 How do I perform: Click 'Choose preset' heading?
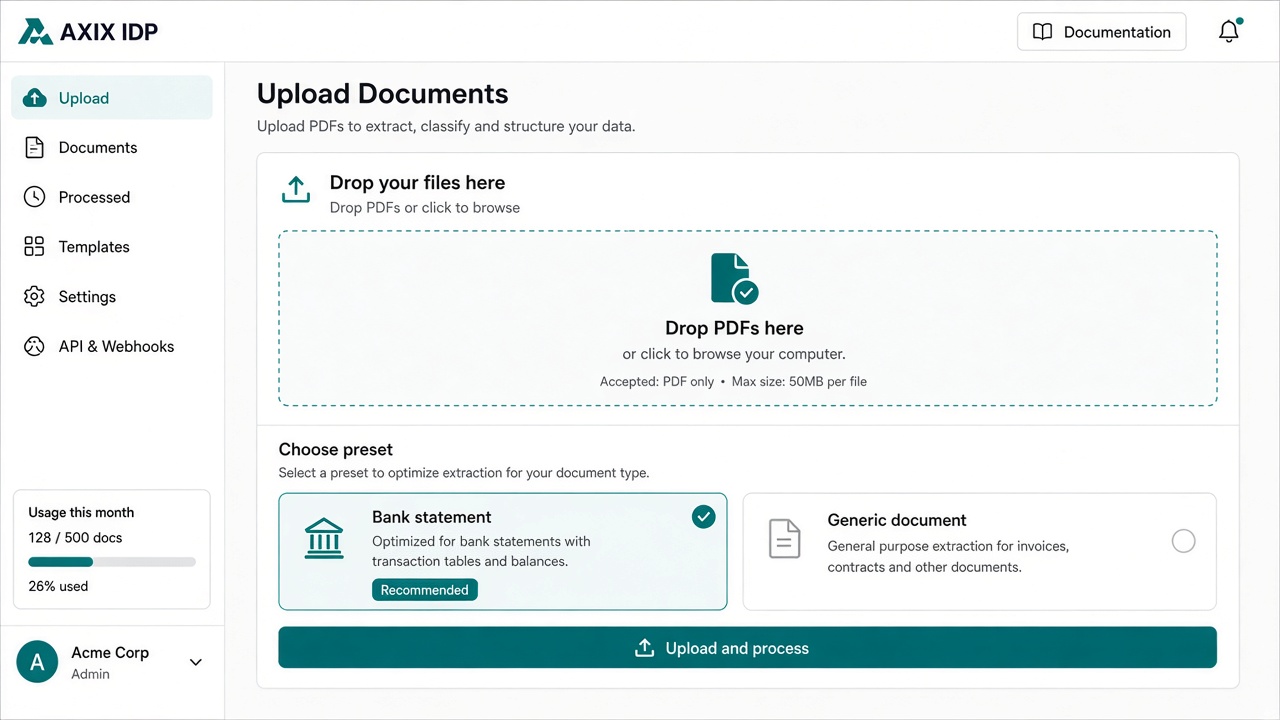point(336,450)
